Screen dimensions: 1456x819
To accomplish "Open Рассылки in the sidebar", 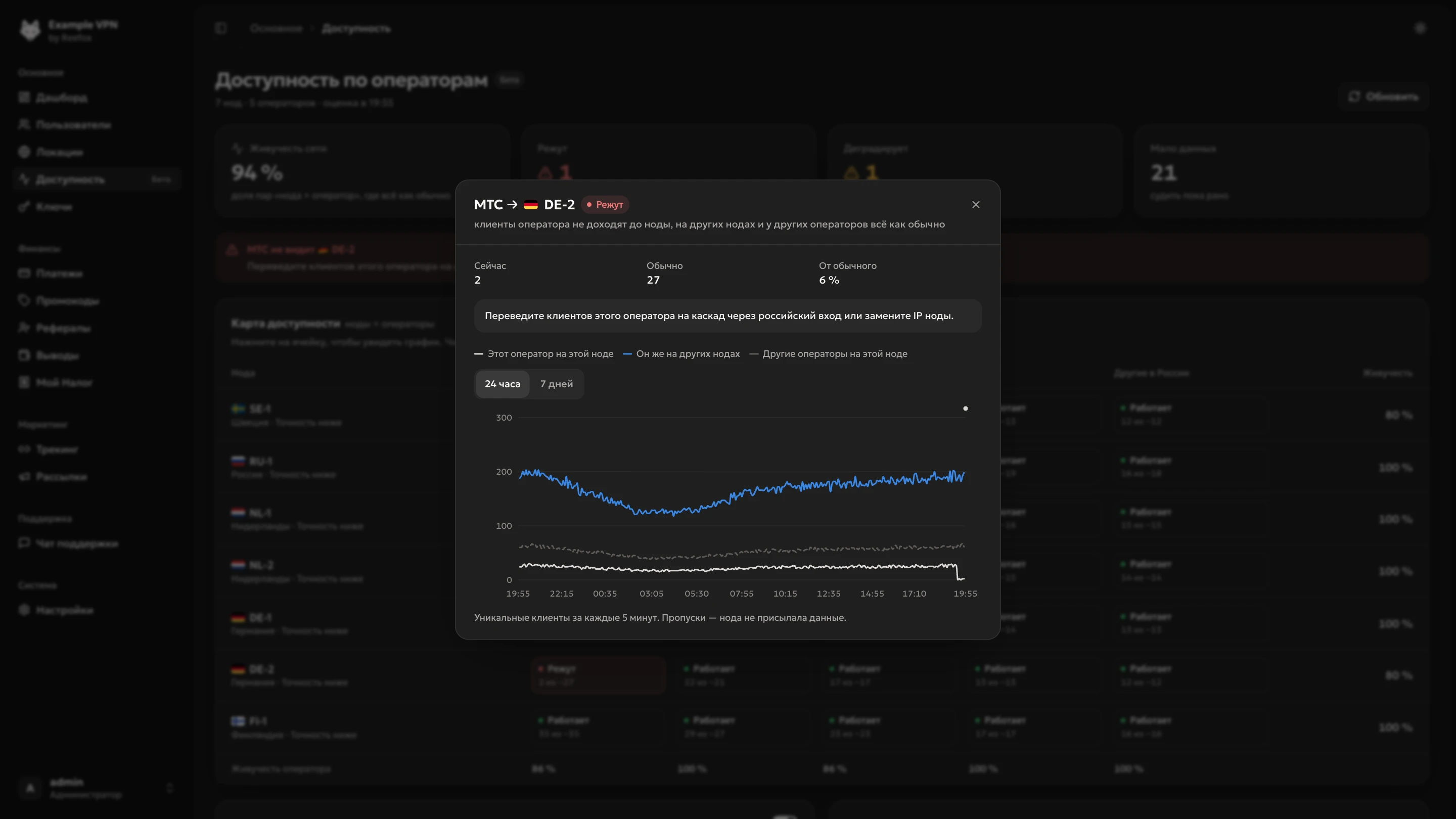I will 96,476.
